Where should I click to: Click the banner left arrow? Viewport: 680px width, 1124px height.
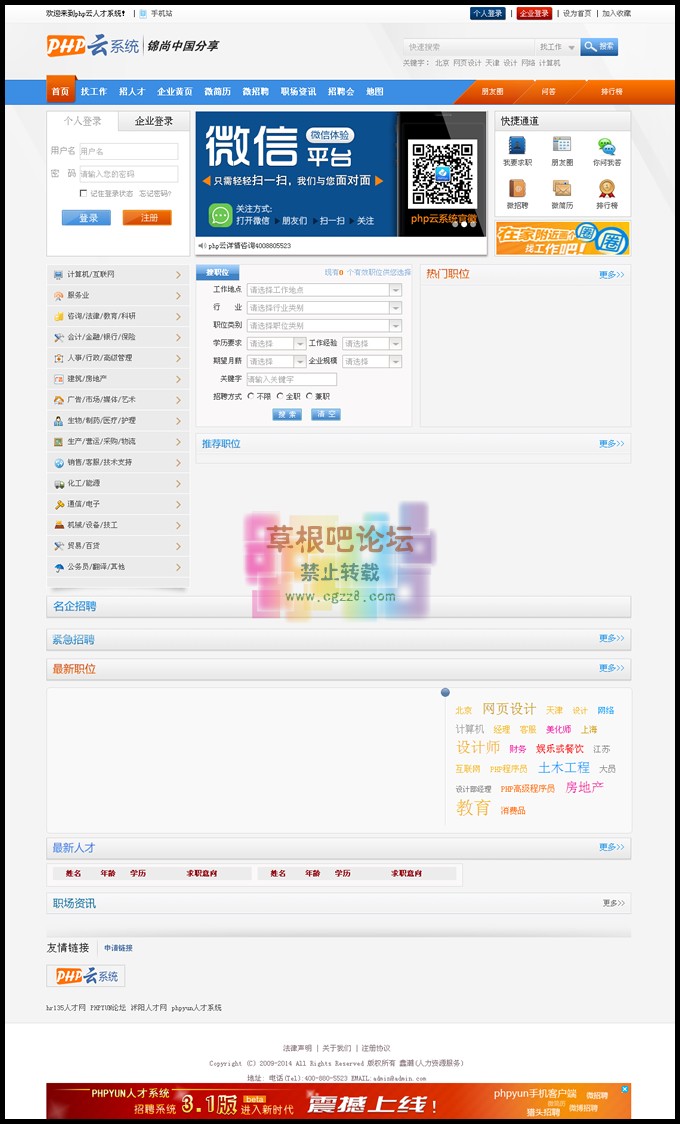(206, 181)
